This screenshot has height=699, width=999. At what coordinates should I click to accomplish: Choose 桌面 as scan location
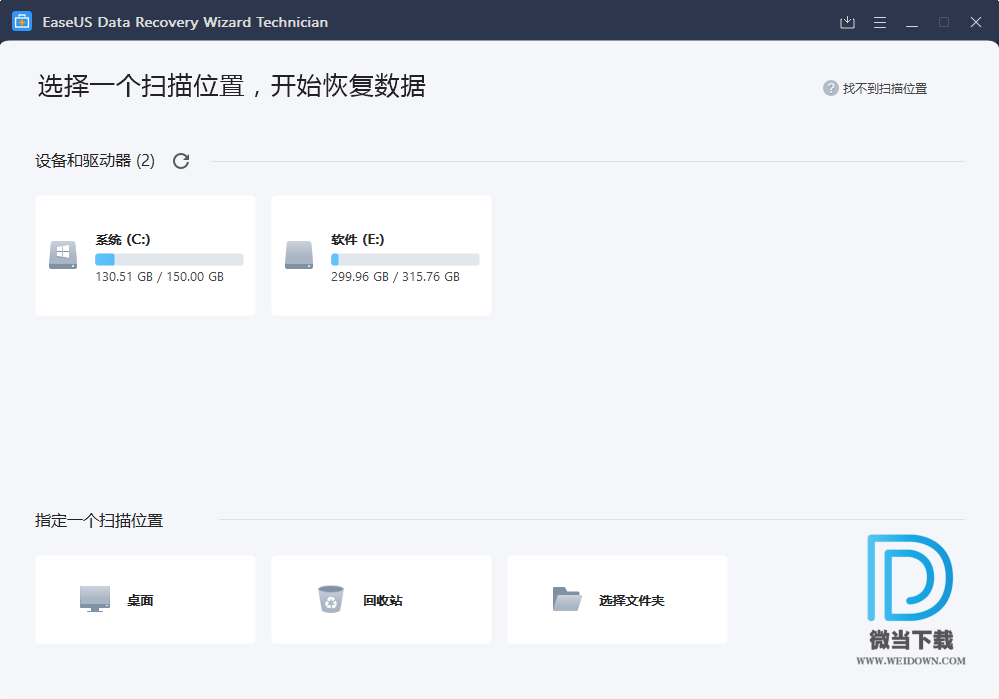tap(145, 600)
